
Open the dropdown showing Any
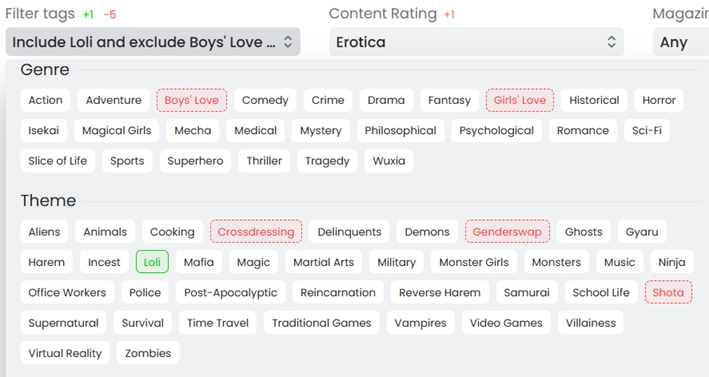[x=681, y=42]
